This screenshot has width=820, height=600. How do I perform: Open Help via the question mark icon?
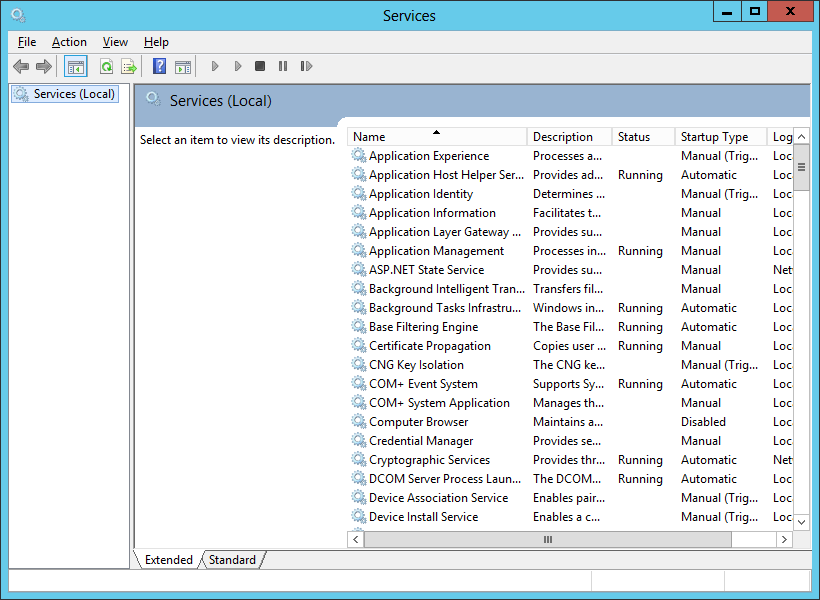coord(159,67)
